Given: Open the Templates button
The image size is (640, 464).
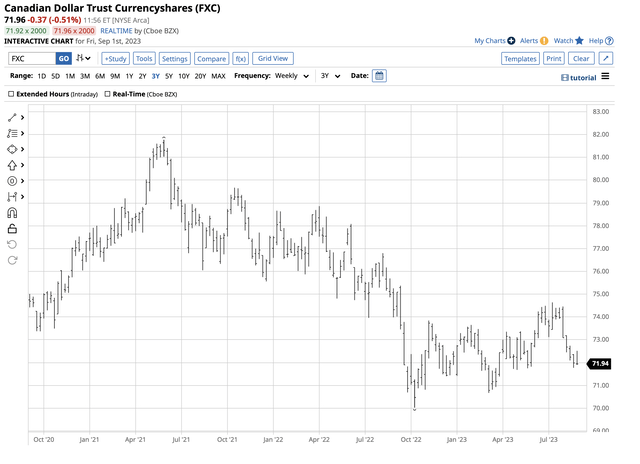Looking at the screenshot, I should coord(520,58).
